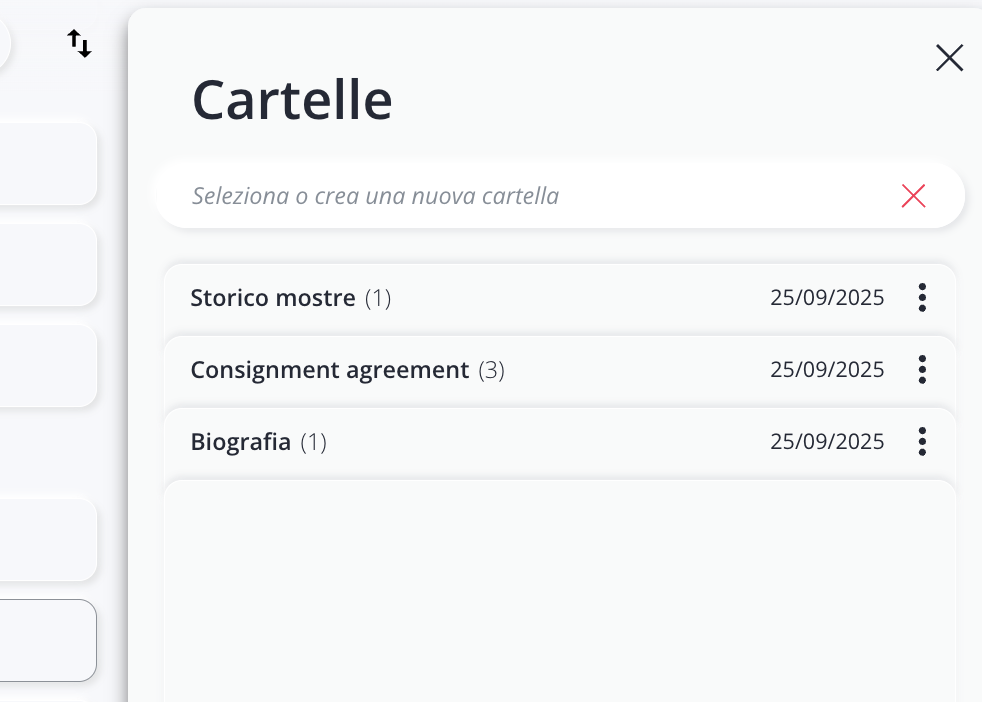Click the (1) count next to Biografia
Screen dimensions: 982x702
tap(313, 442)
